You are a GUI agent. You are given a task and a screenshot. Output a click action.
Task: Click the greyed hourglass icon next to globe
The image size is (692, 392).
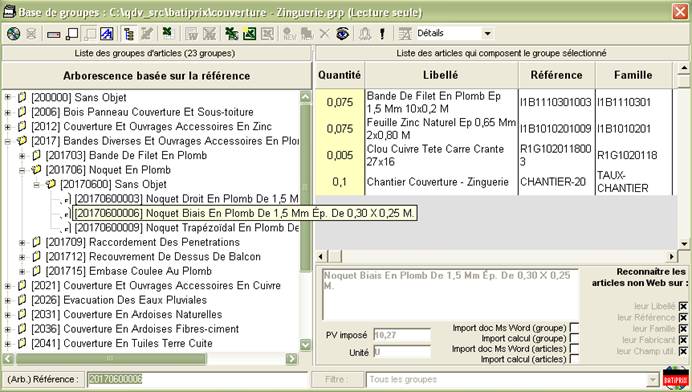click(x=31, y=34)
